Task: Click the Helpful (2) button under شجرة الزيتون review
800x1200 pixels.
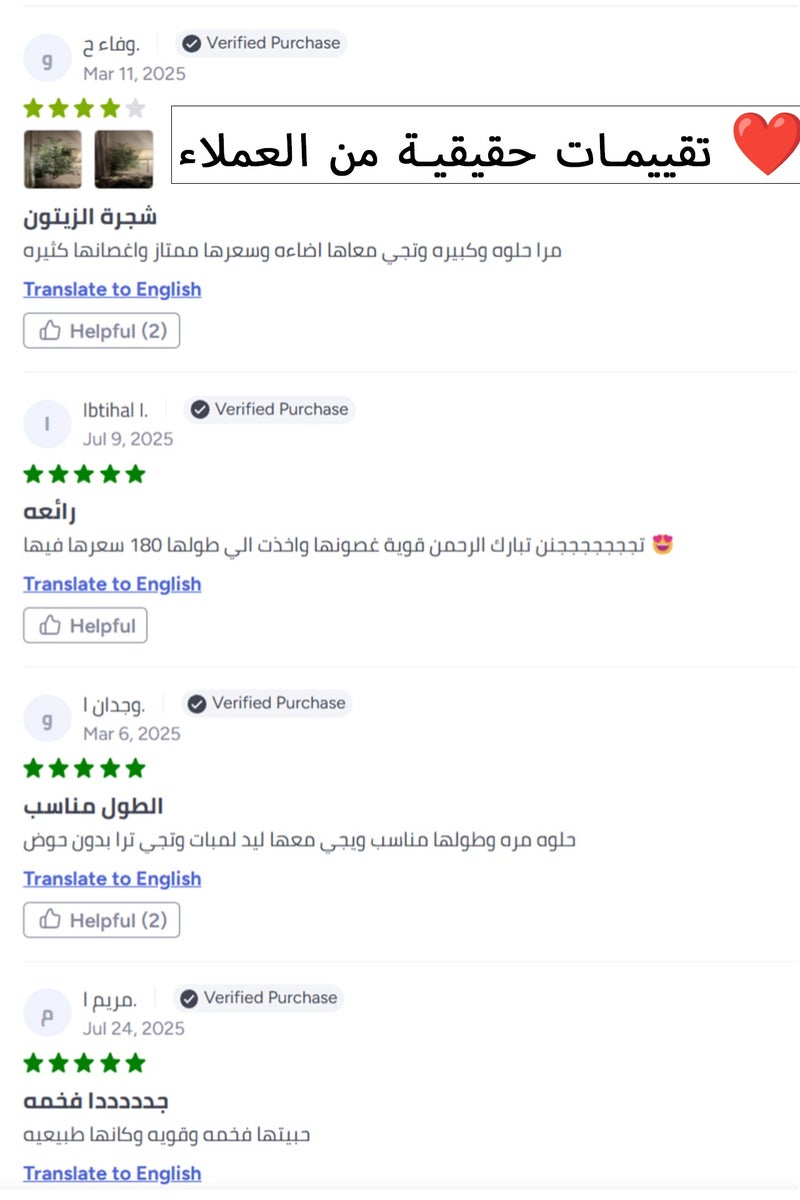Action: 101,330
